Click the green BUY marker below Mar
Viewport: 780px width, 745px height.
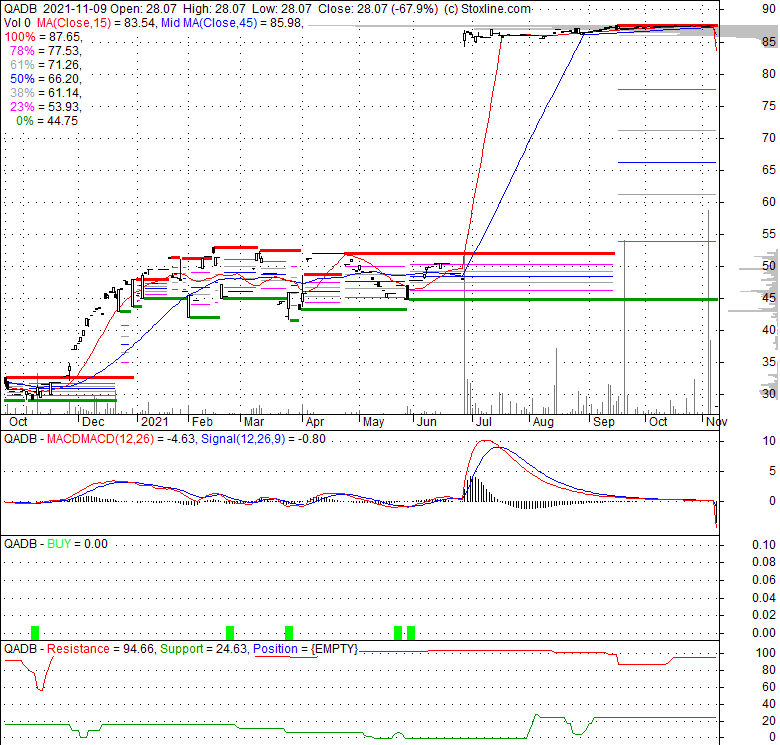coord(289,632)
